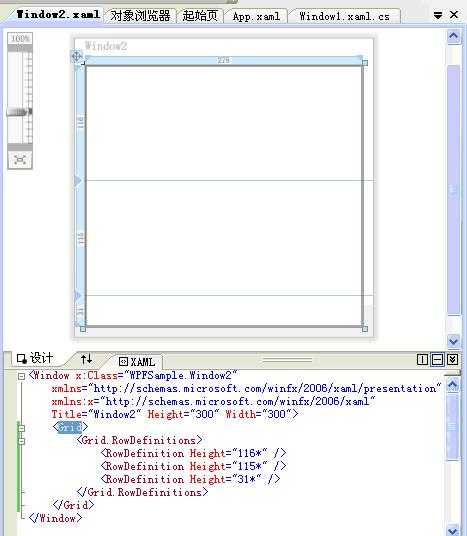467x536 pixels.
Task: Collapse the Grid.RowDefinitions outline node
Action: click(x=22, y=441)
